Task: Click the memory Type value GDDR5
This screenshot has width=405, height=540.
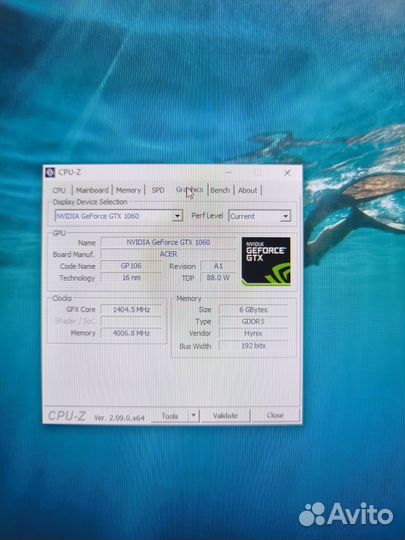Action: [253, 321]
